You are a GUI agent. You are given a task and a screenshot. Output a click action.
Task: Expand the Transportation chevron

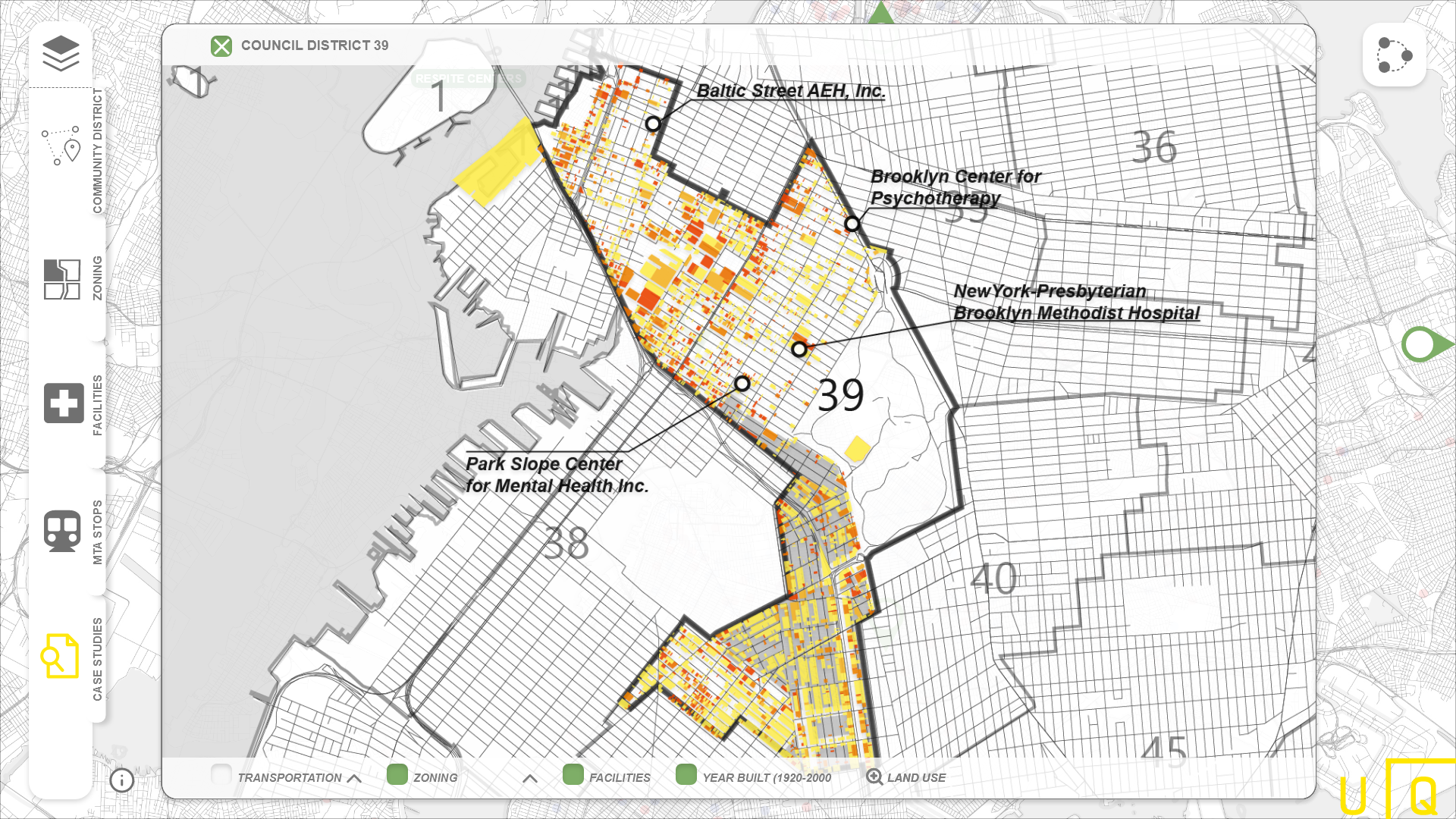354,779
